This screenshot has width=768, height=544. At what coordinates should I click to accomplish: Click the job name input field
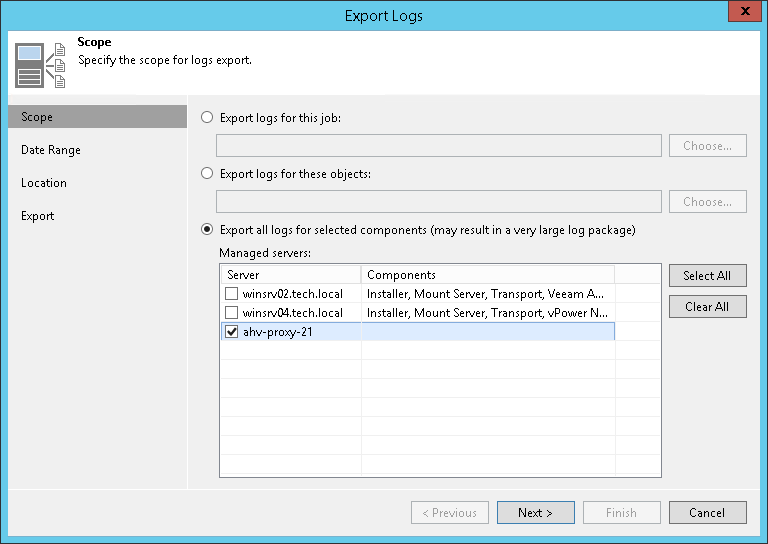tap(439, 146)
